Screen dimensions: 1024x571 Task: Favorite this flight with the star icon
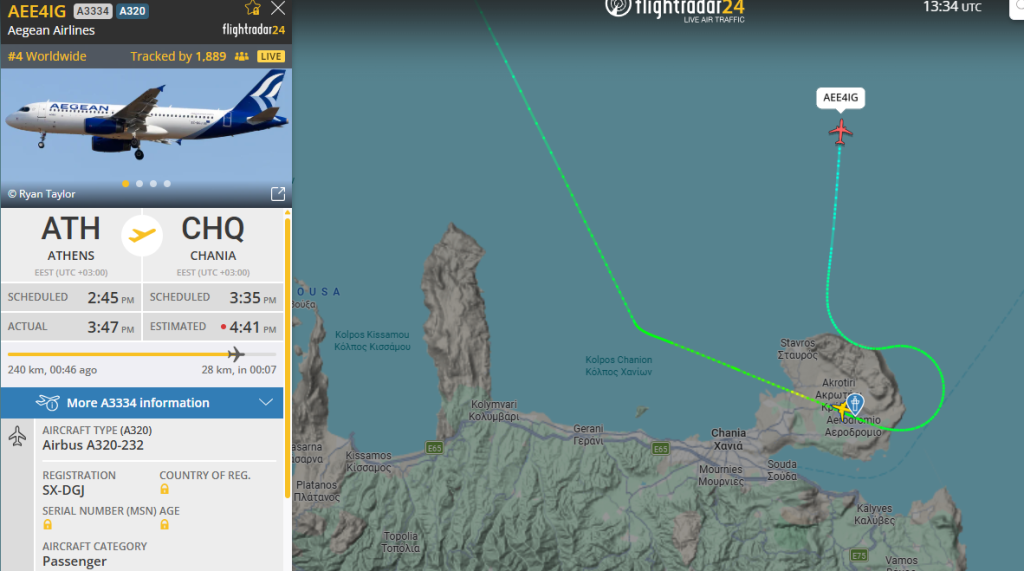click(x=253, y=8)
